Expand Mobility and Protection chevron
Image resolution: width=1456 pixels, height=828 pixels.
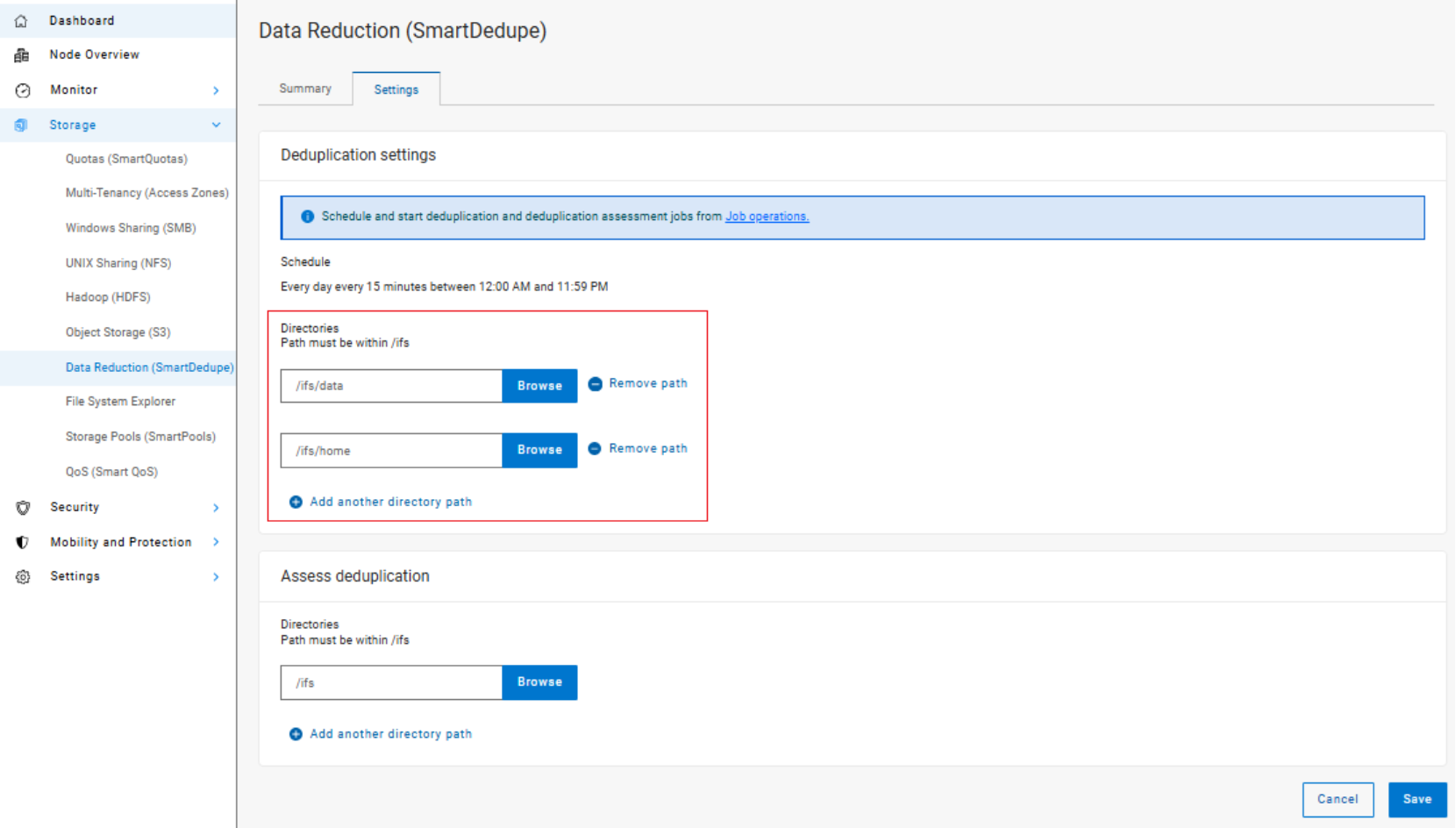click(x=216, y=542)
